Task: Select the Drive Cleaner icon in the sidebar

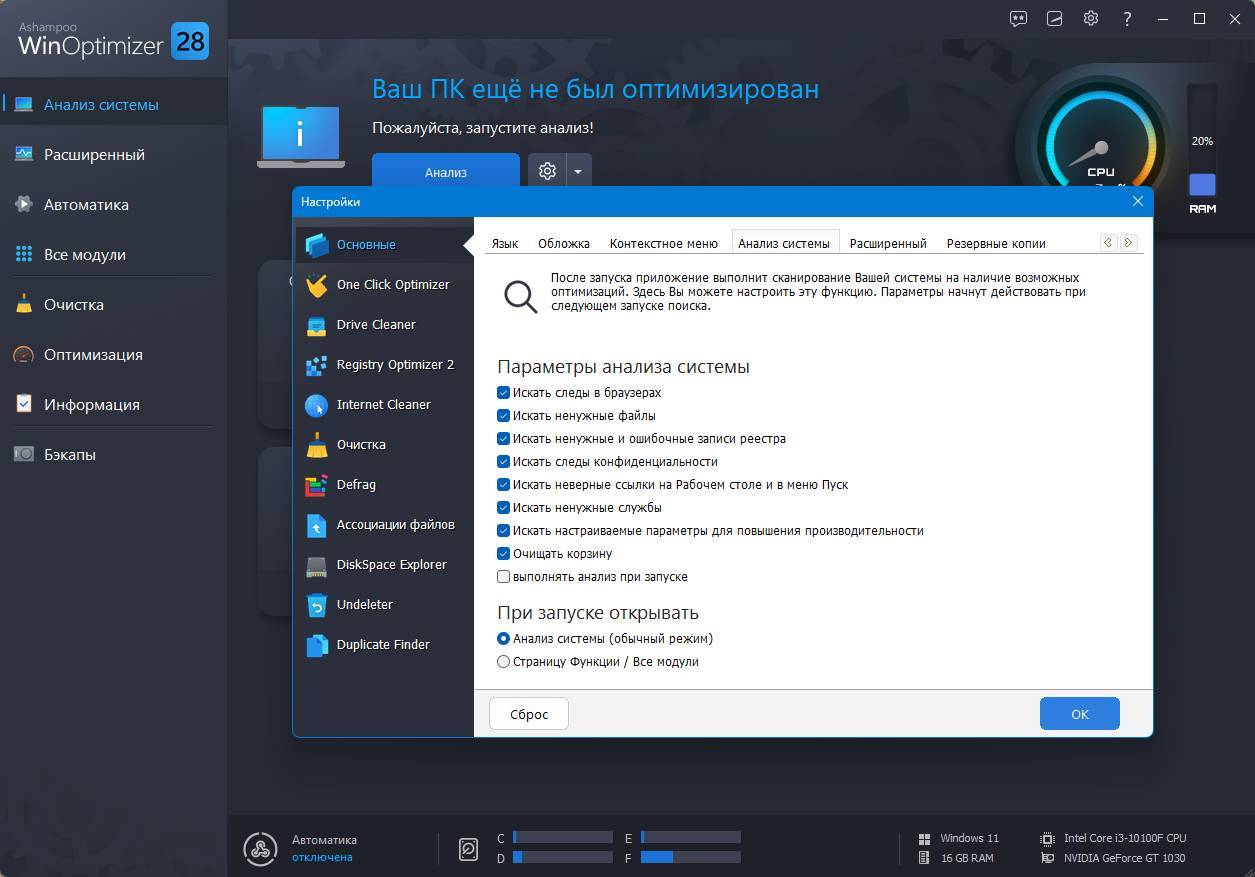Action: click(x=316, y=325)
